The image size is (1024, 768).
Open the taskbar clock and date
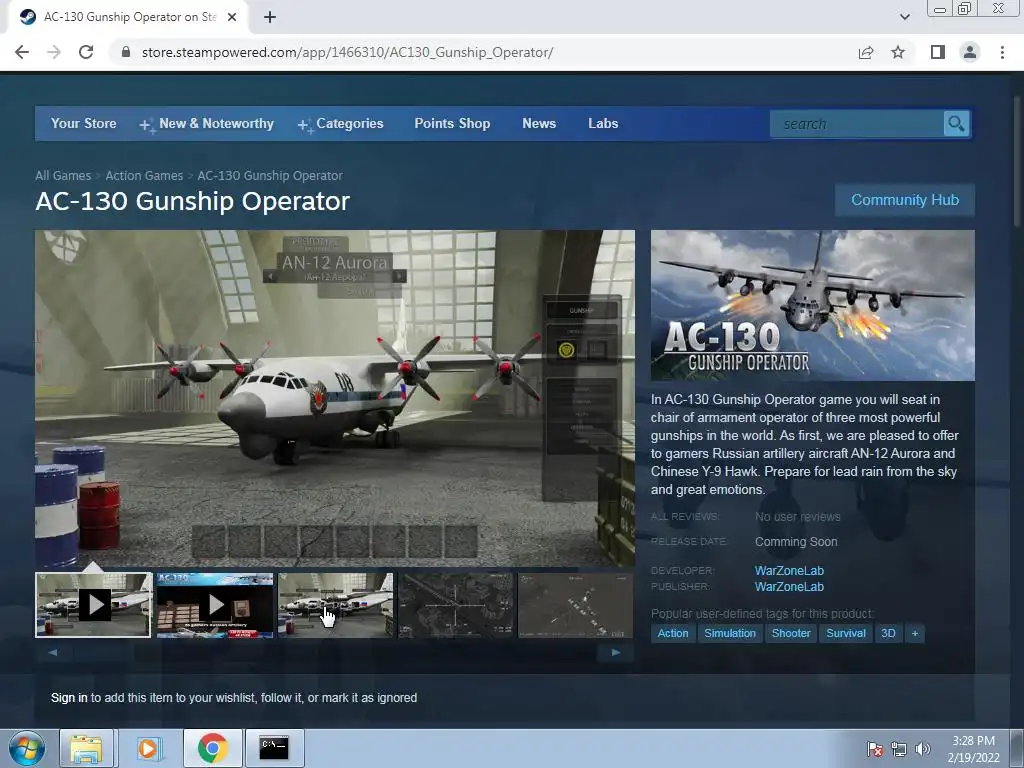pyautogui.click(x=973, y=749)
